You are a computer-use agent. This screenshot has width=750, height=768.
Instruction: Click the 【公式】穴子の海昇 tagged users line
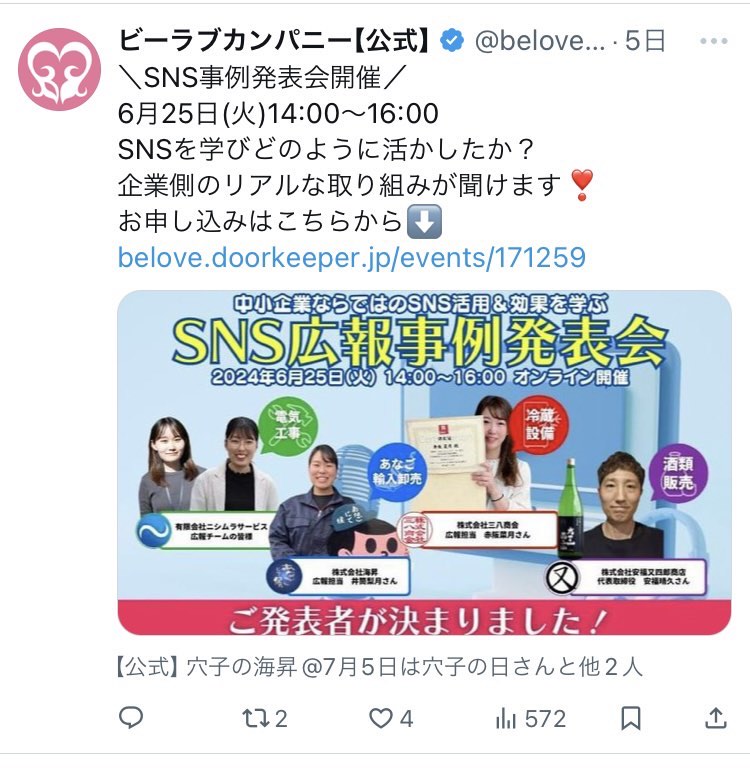click(379, 667)
